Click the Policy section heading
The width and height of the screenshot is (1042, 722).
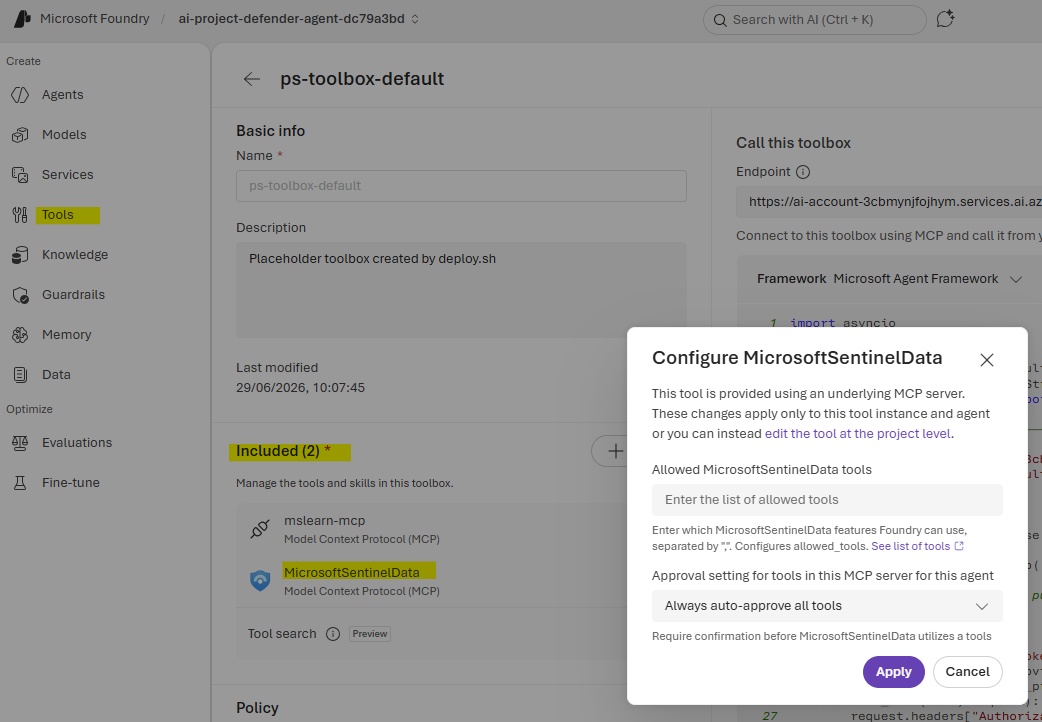257,707
